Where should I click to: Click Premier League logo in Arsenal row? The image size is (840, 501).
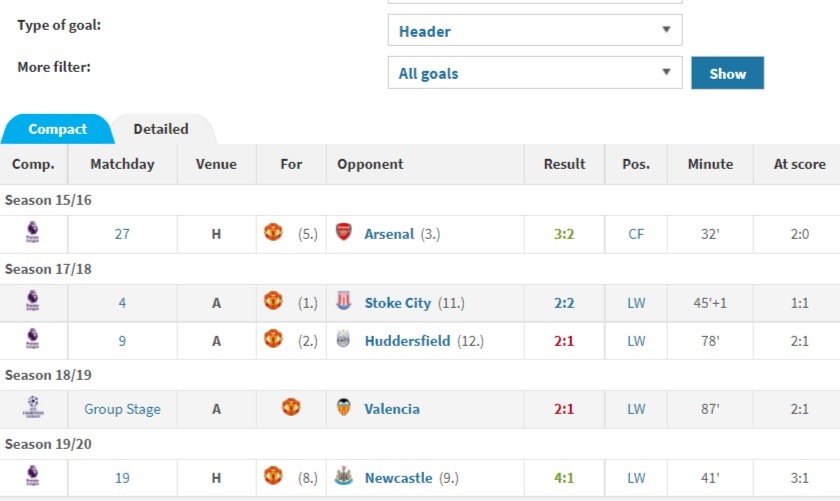(x=33, y=233)
